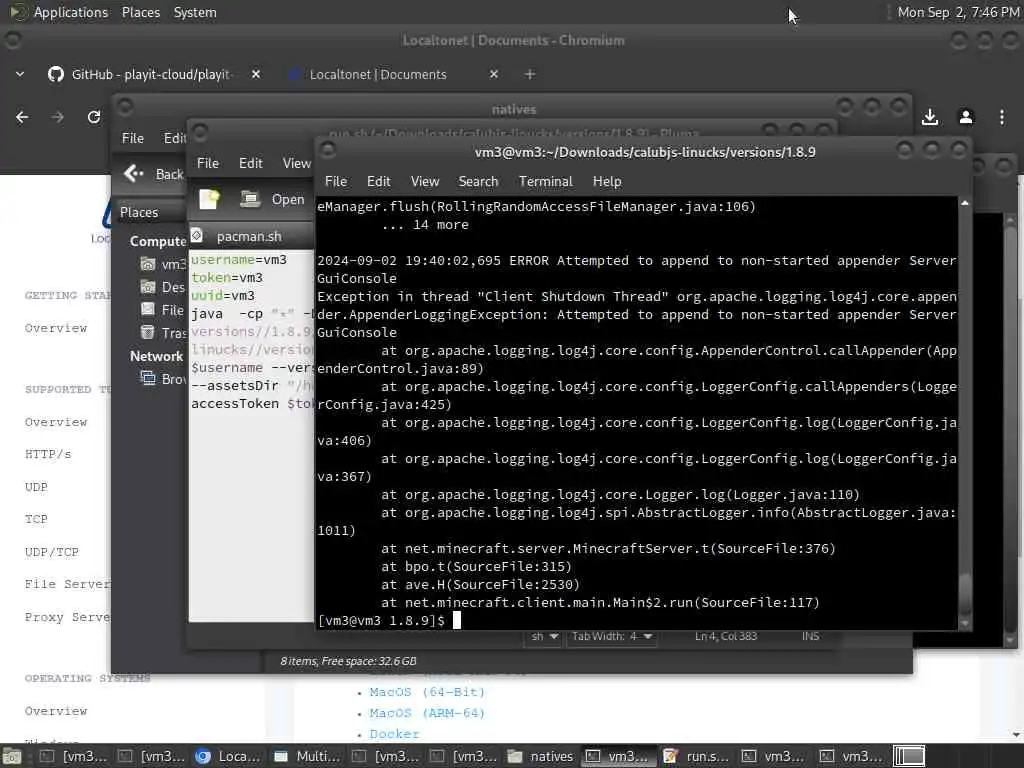Viewport: 1024px width, 768px height.
Task: Open Docker link on page
Action: click(x=394, y=734)
